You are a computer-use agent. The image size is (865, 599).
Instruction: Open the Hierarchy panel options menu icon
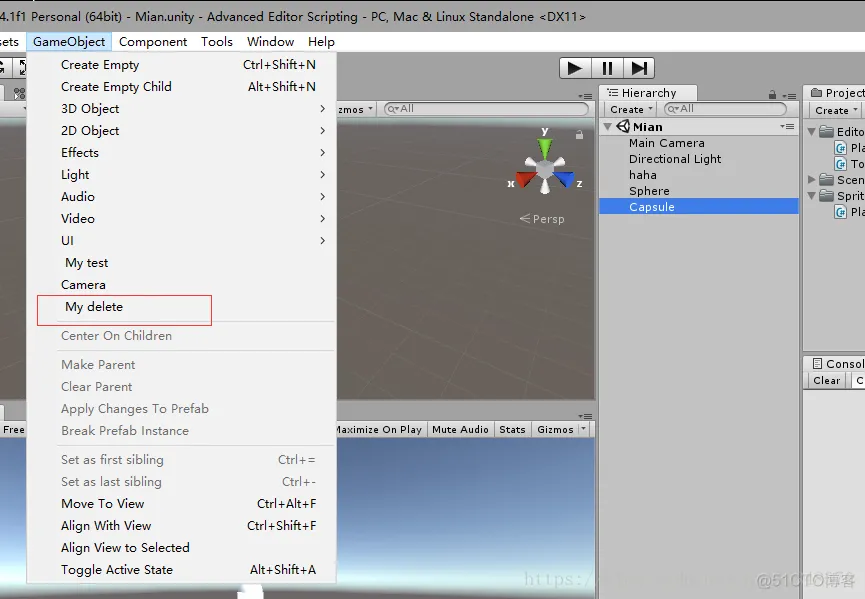789,95
